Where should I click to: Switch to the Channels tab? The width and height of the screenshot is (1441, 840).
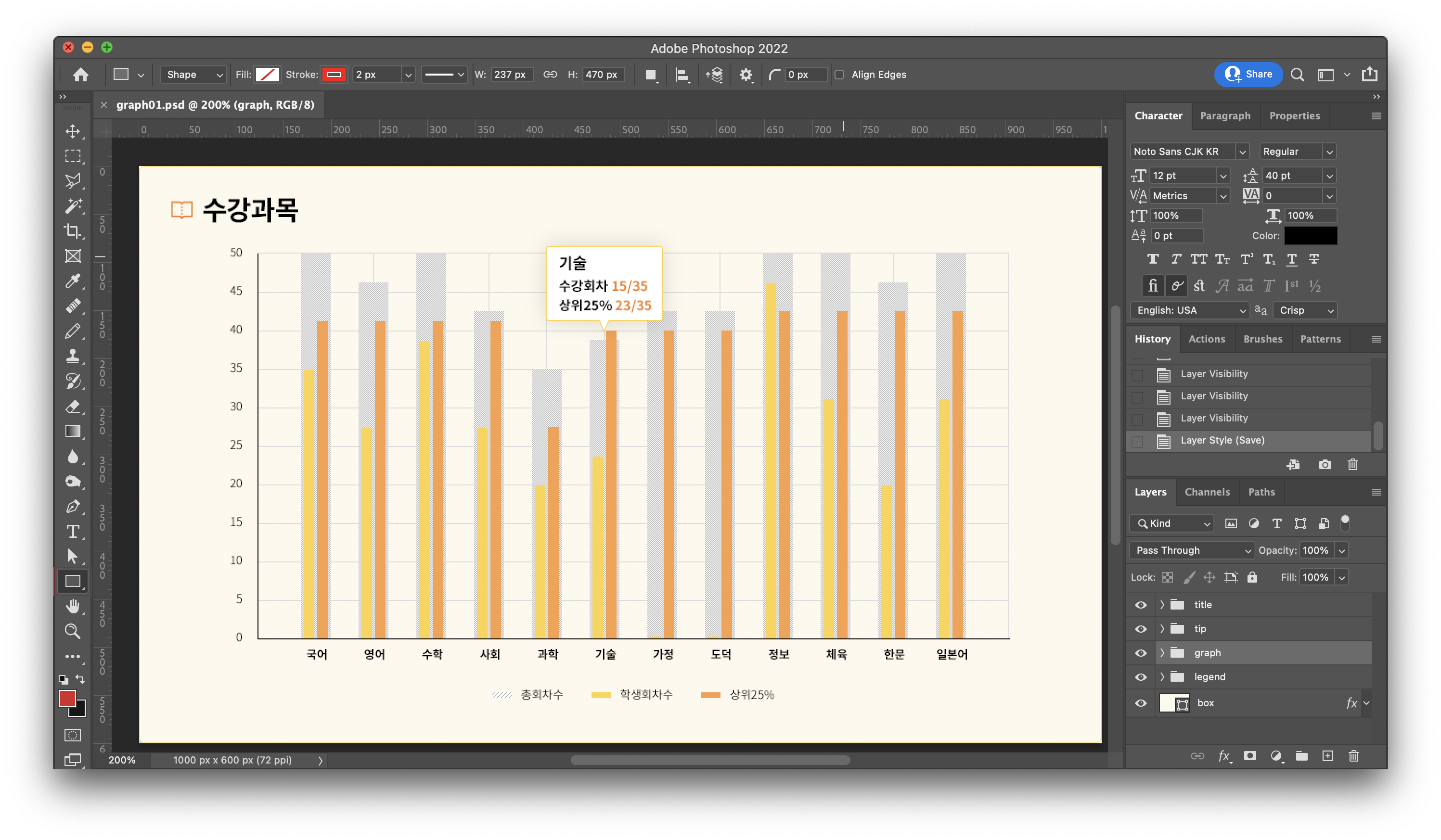click(x=1207, y=492)
